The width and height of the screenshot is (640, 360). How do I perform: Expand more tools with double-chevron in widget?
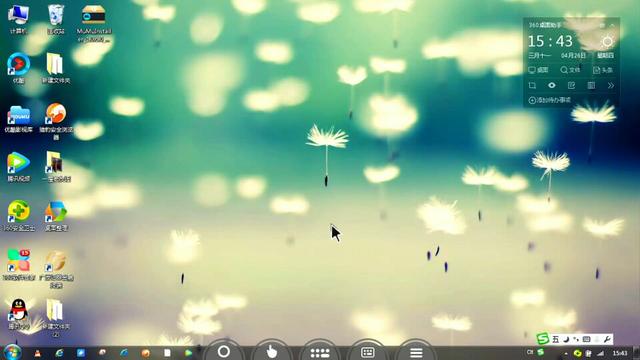pyautogui.click(x=611, y=85)
